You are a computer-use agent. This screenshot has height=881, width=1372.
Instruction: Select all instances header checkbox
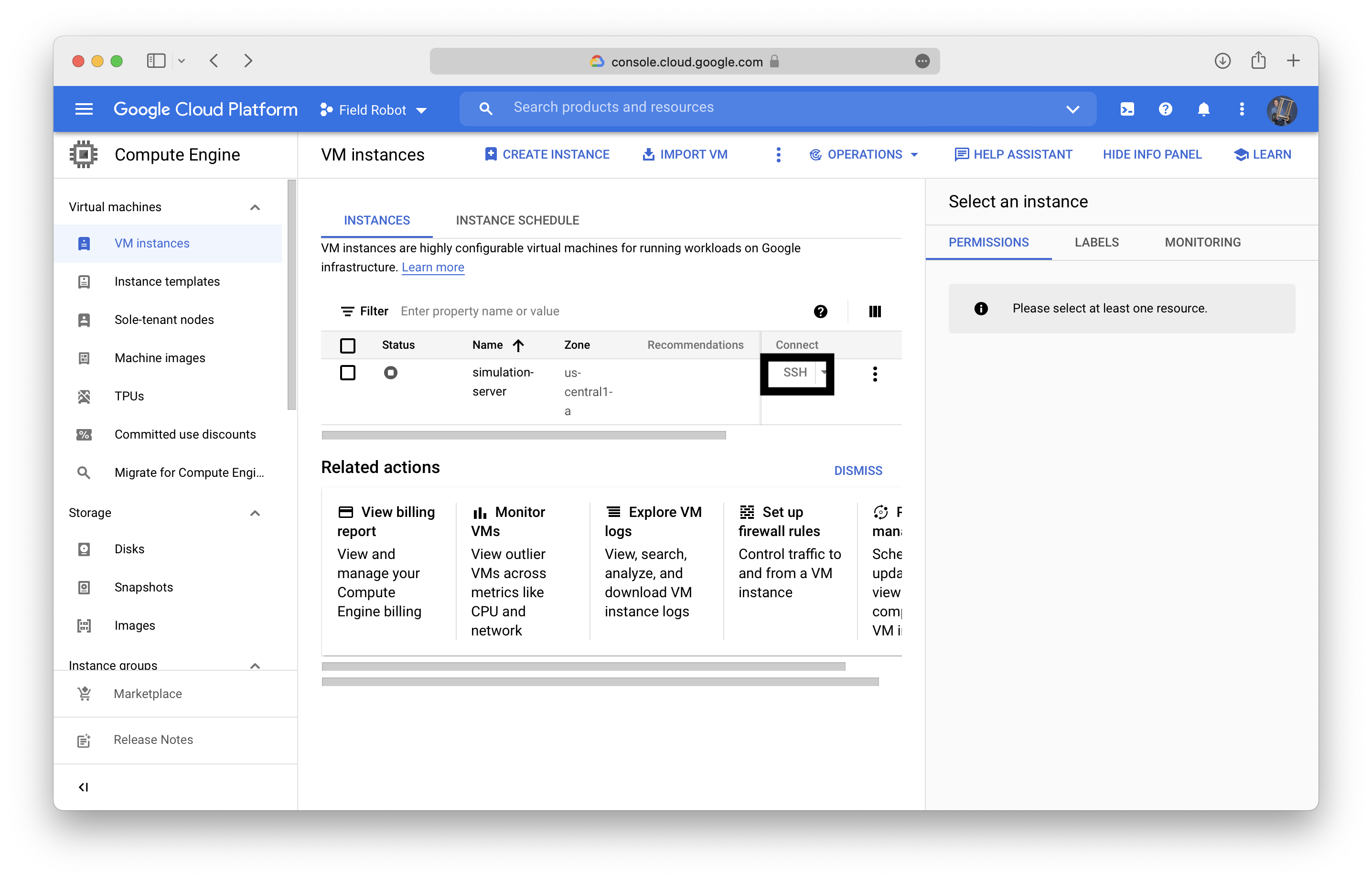(347, 345)
